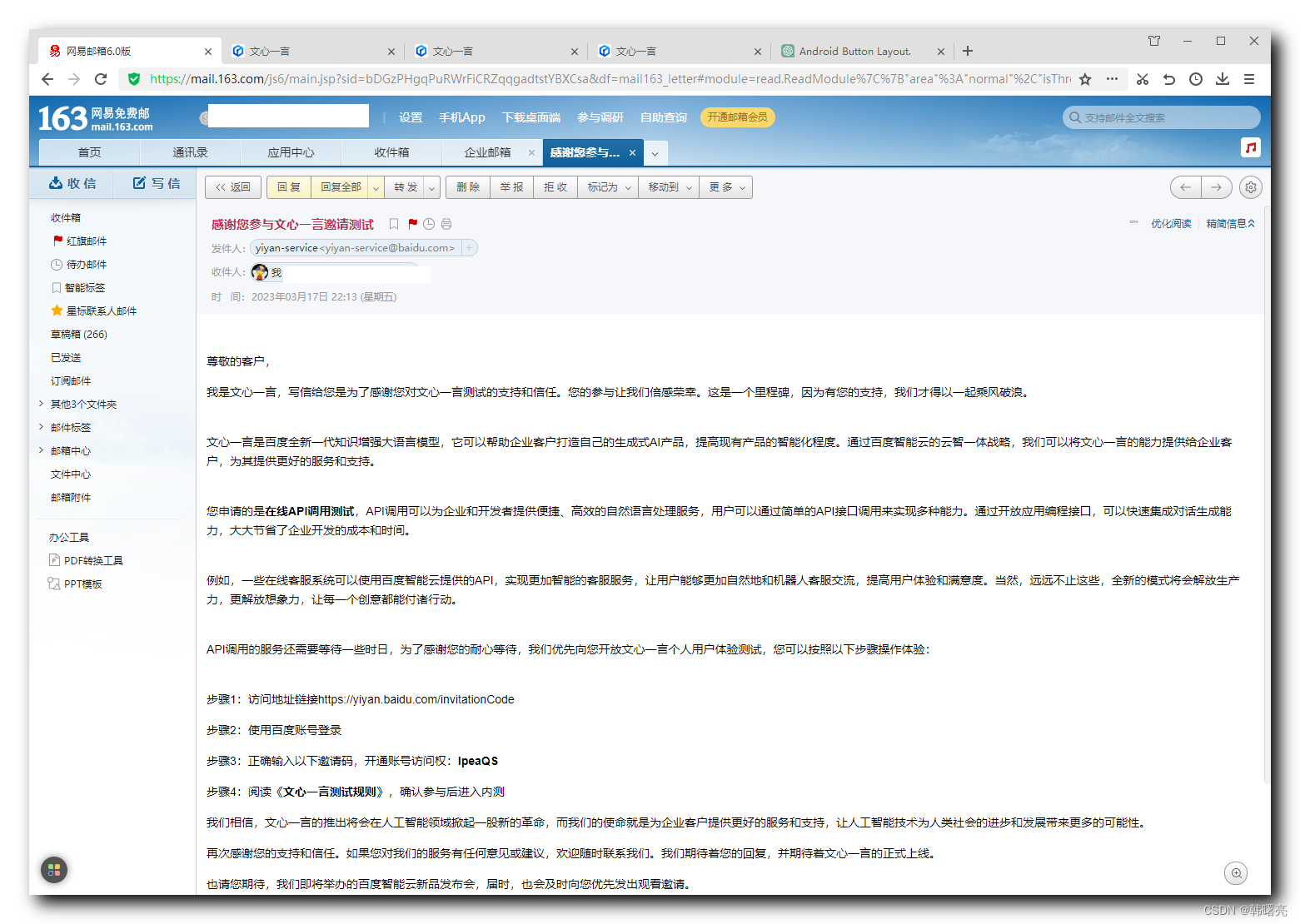Close the 感谢您参与 mail tab
Screen dimensions: 1300x924
[632, 152]
